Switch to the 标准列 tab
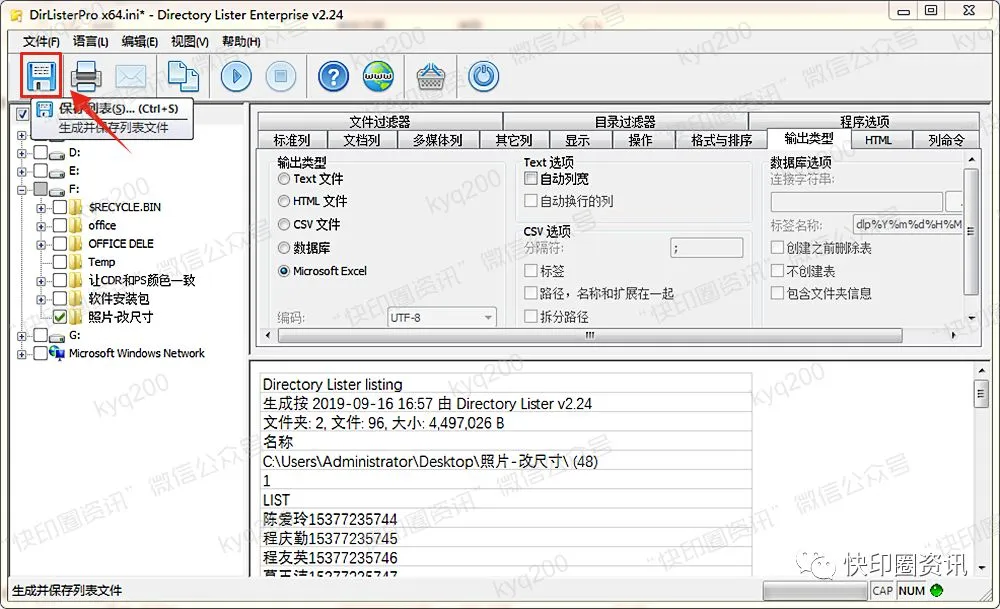Screen dimensions: 1000x609 [x=292, y=140]
